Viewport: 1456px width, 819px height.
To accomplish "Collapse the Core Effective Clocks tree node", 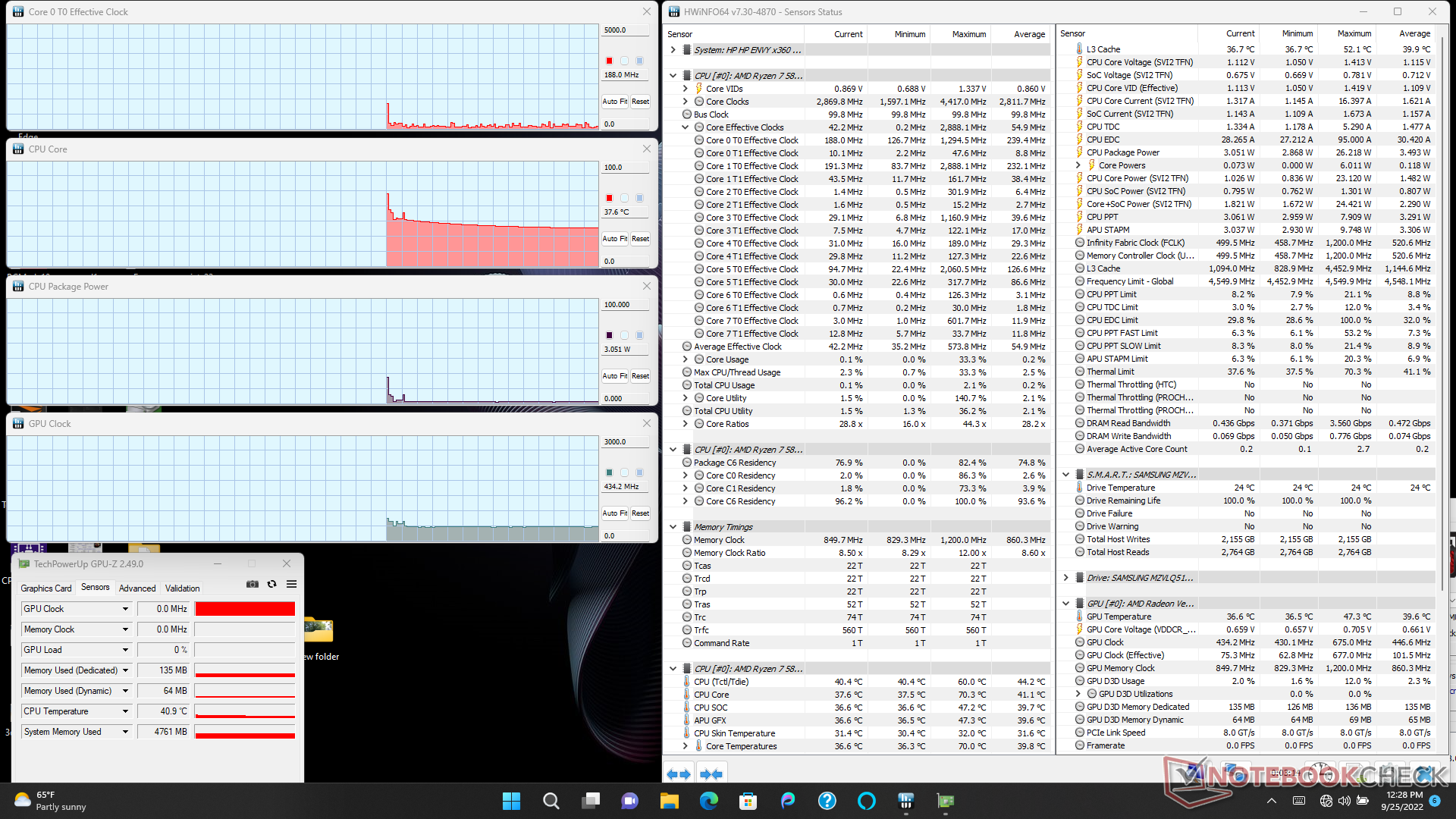I will point(686,127).
